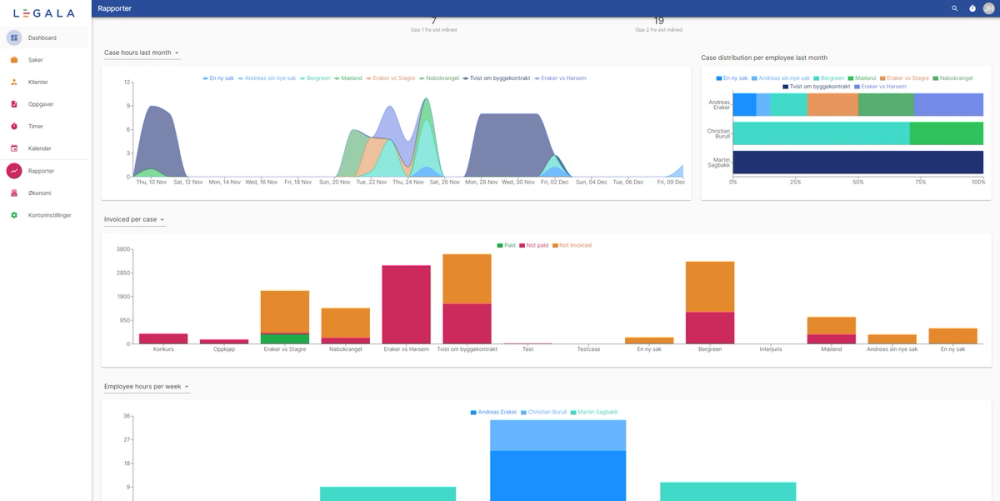This screenshot has width=1000, height=501.
Task: Toggle 'Tvist om byggekontrakt' series in area chart legend
Action: 497,78
